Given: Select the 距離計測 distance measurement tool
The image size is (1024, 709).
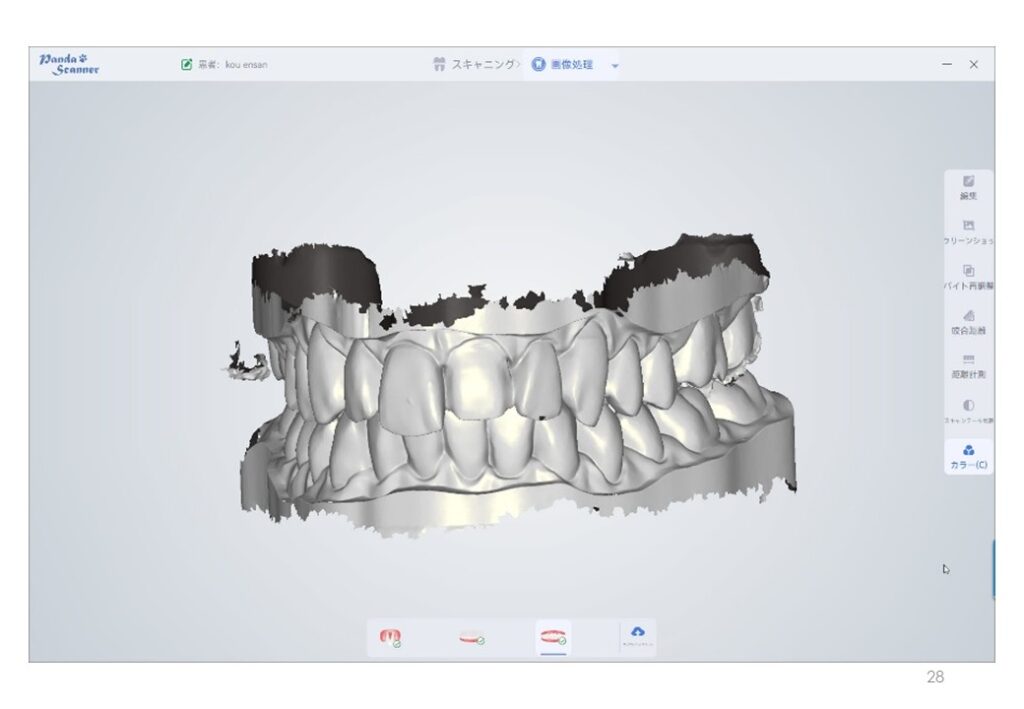Looking at the screenshot, I should click(968, 366).
